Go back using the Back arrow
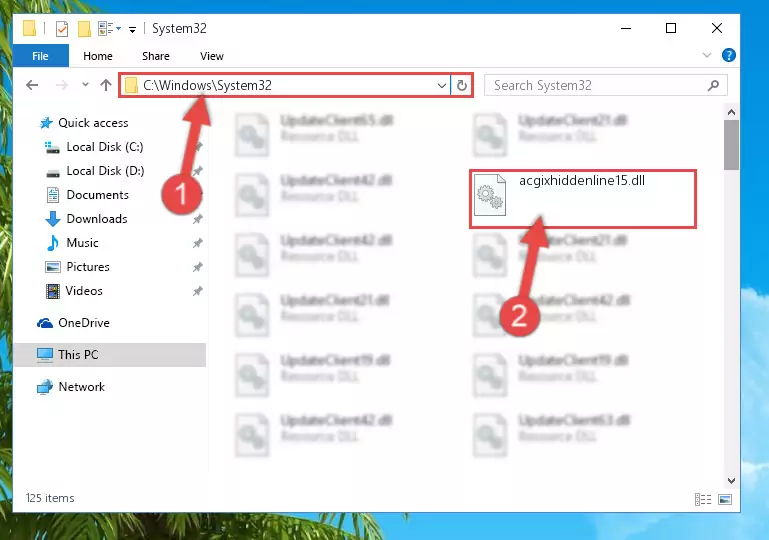This screenshot has height=540, width=769. click(x=32, y=85)
